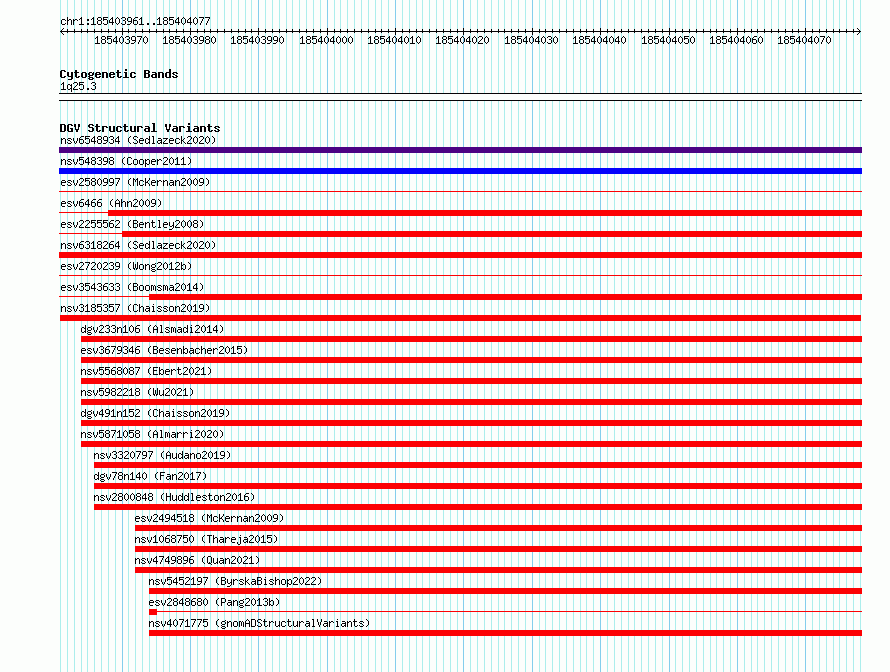Select nsv5982218 (Wu2021) variant
The width and height of the screenshot is (890, 672).
(x=137, y=392)
